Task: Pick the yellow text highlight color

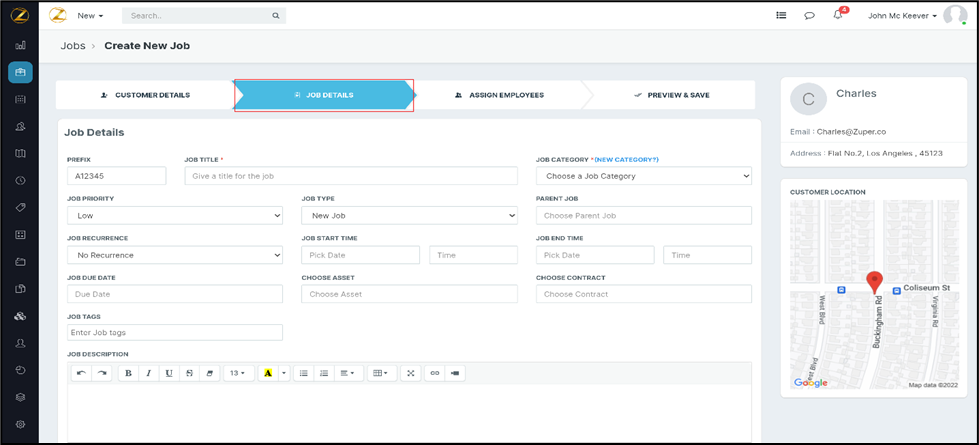Action: (x=268, y=373)
